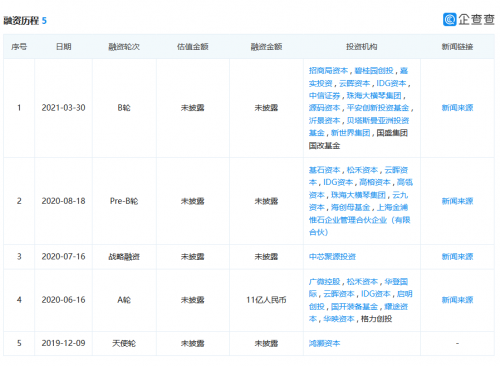
Task: Open the 海创母基金 investor link
Action: click(x=351, y=208)
